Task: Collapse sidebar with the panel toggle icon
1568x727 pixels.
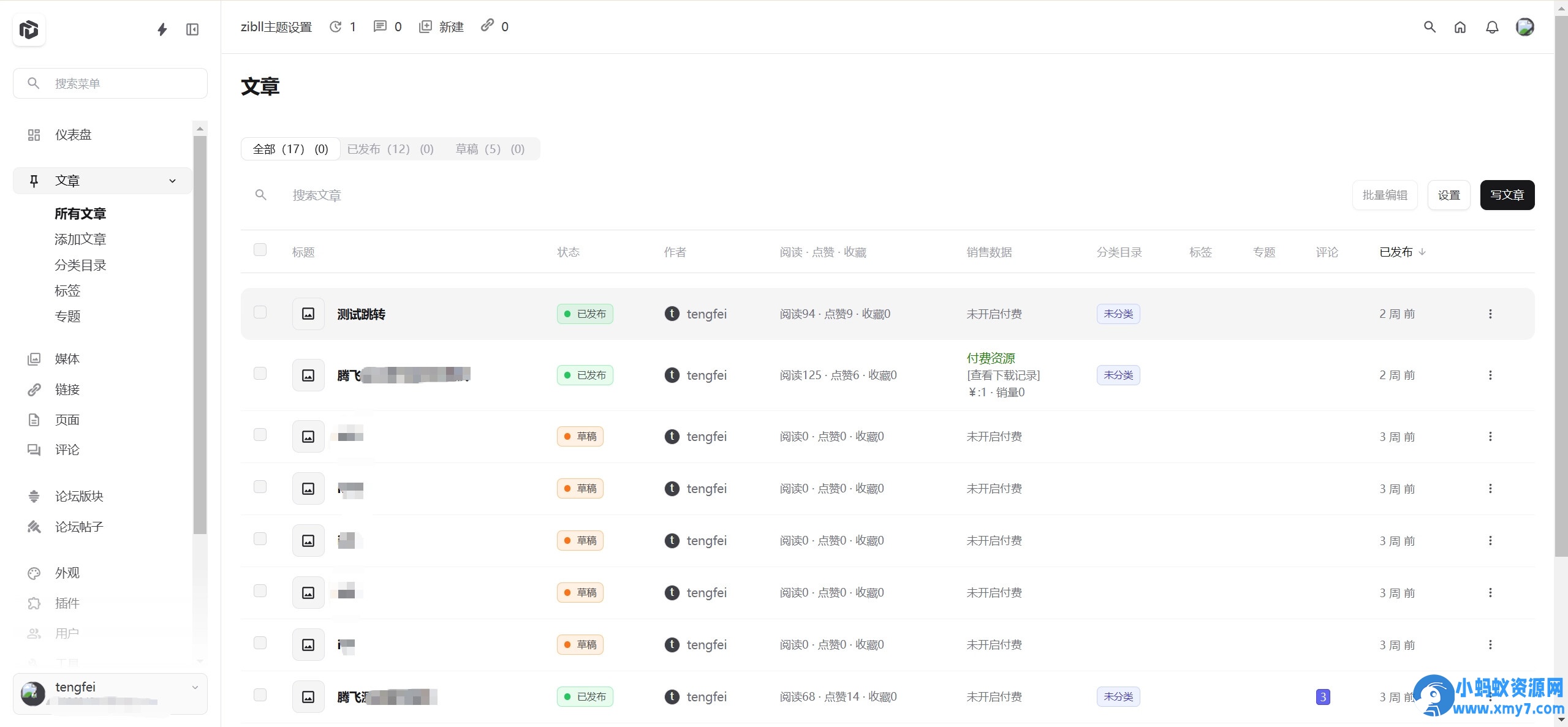Action: 192,29
